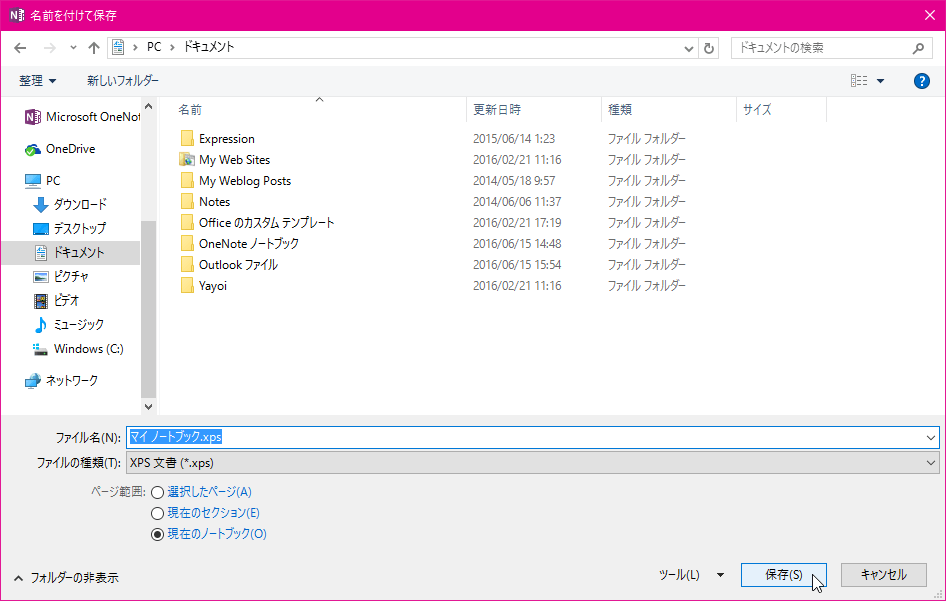Select Outlook ファイル folder icon

[187, 265]
